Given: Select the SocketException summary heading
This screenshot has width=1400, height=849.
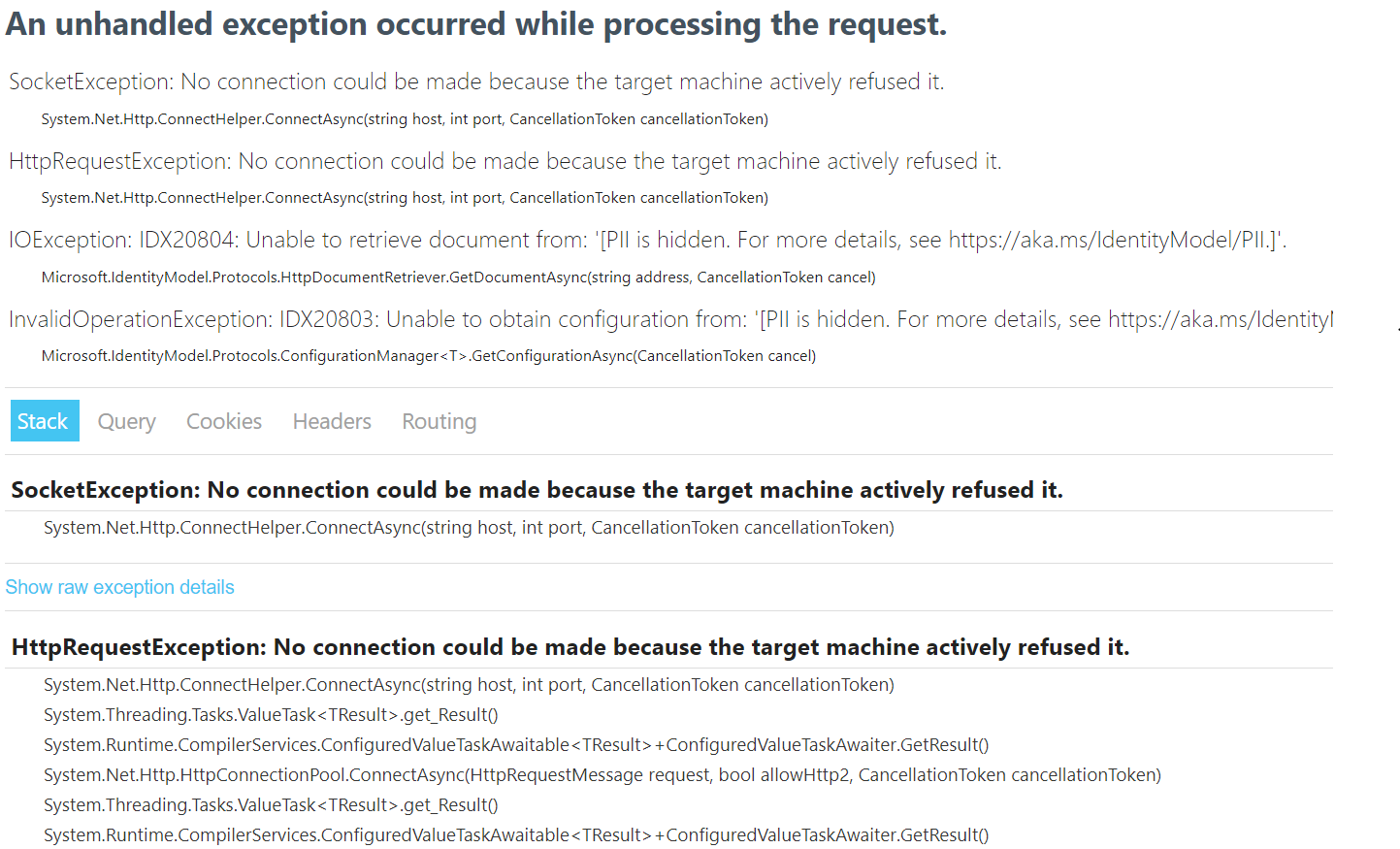Looking at the screenshot, I should pyautogui.click(x=473, y=82).
